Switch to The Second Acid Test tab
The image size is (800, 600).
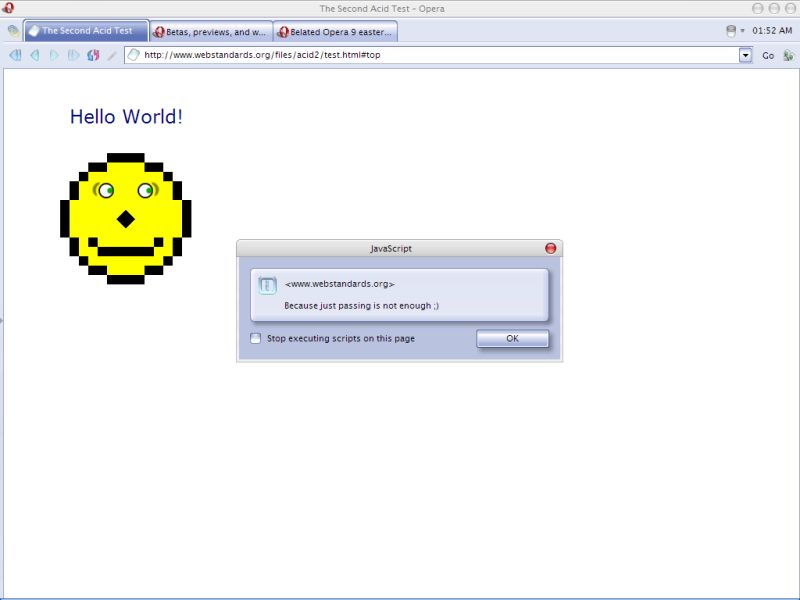point(86,31)
